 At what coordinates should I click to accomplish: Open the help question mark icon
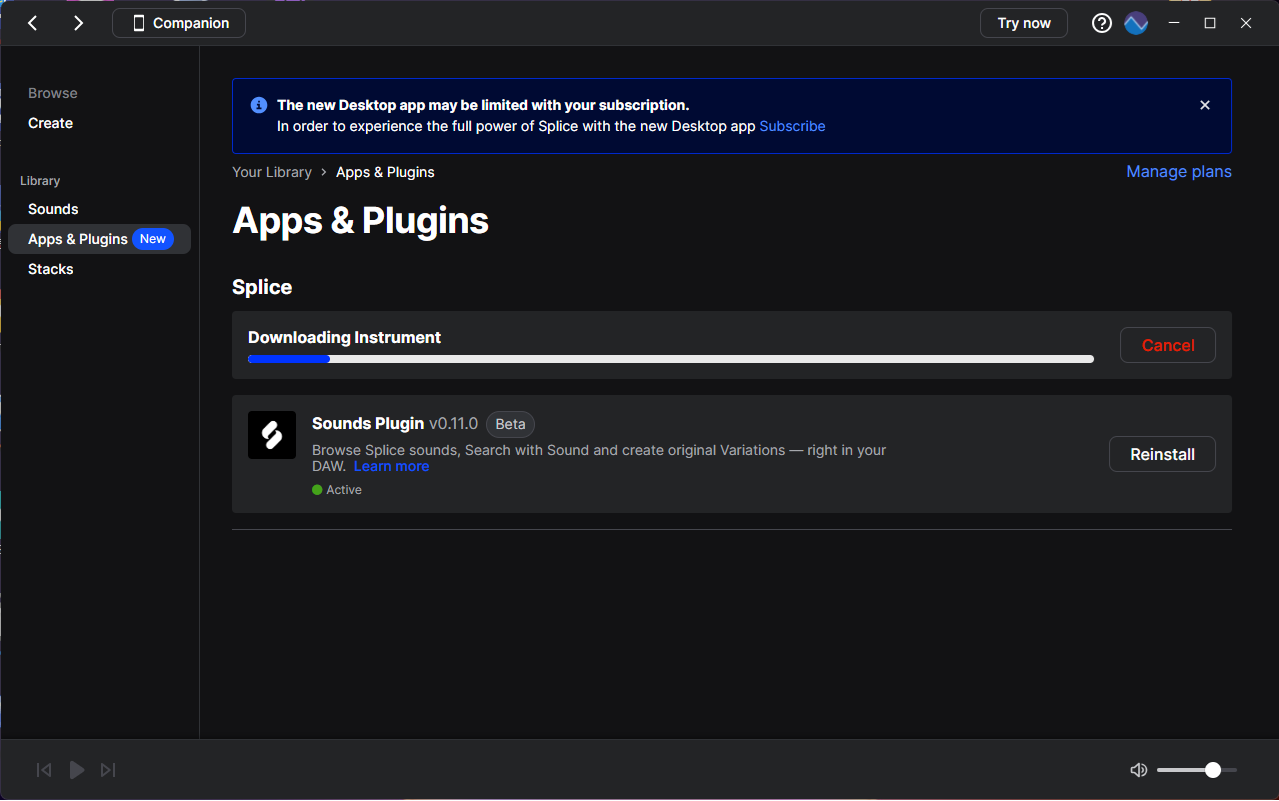click(1101, 23)
